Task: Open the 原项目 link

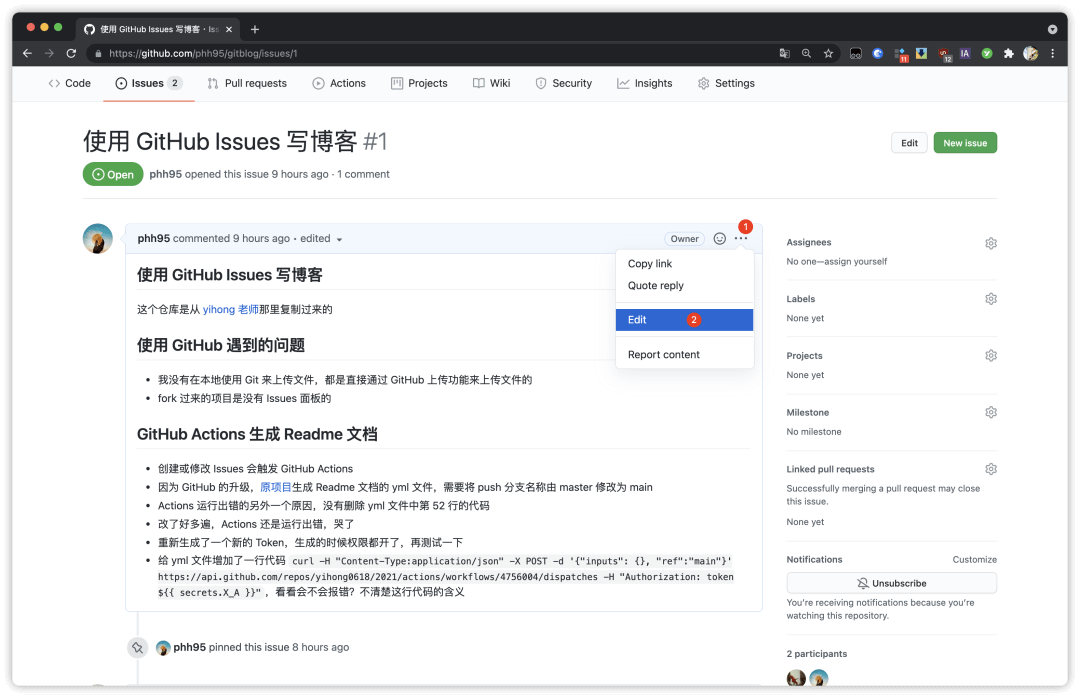Action: click(276, 487)
